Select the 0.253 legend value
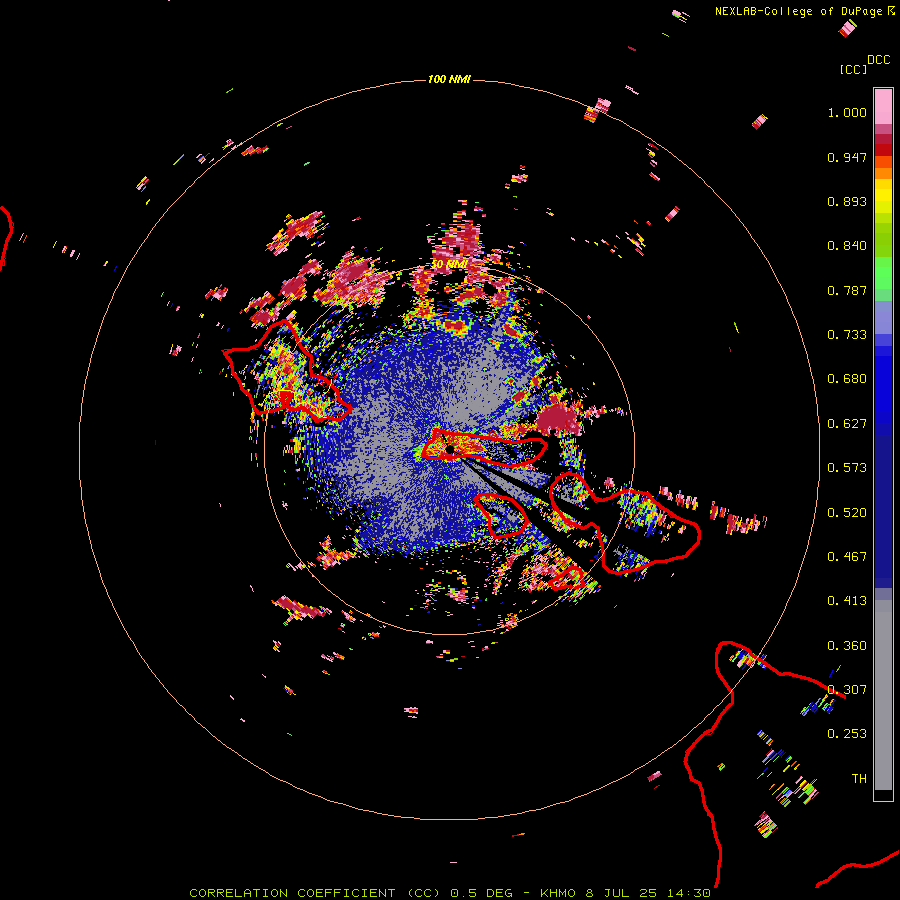The height and width of the screenshot is (900, 900). tap(847, 734)
